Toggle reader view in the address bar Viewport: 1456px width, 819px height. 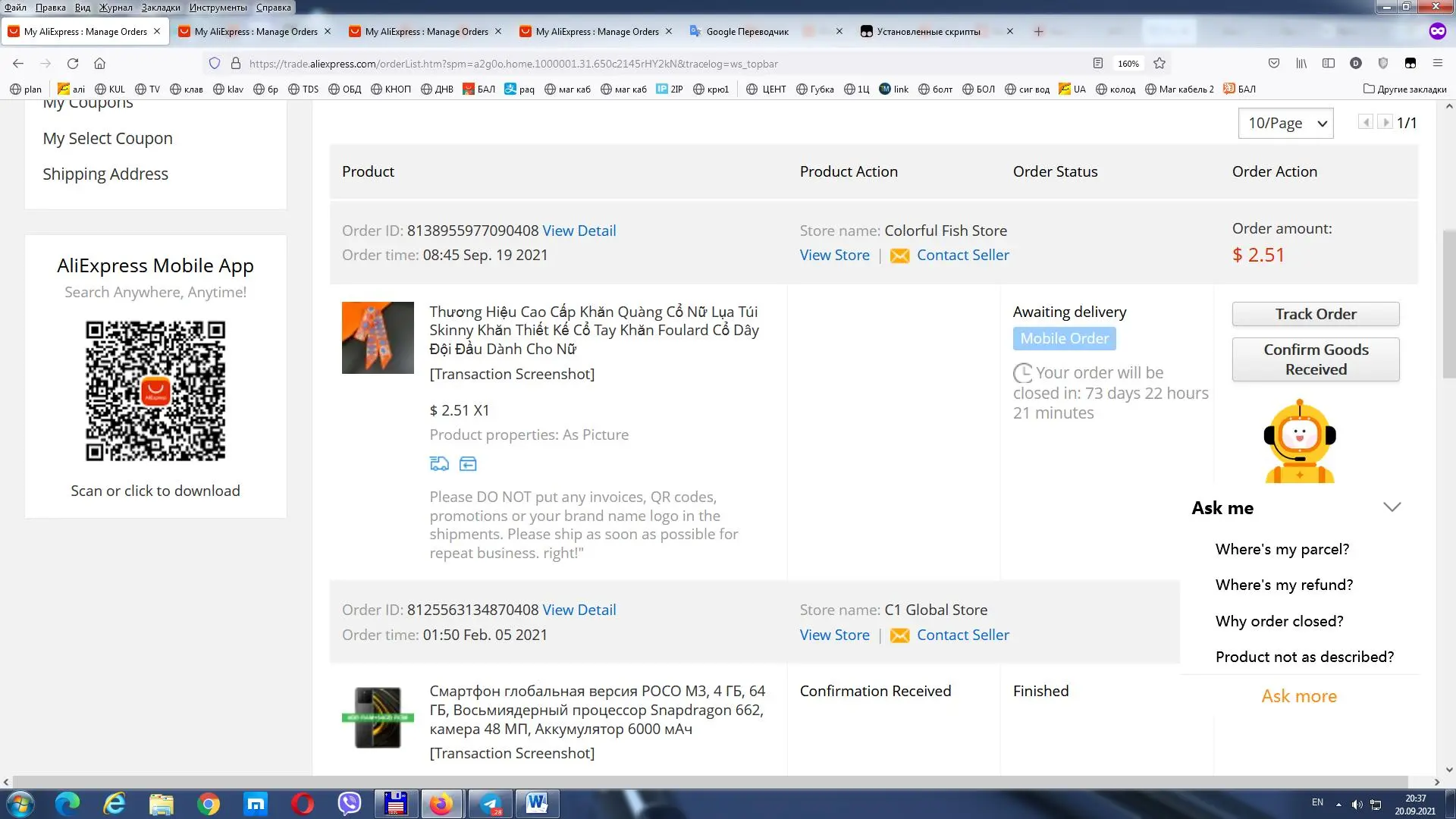point(1097,64)
